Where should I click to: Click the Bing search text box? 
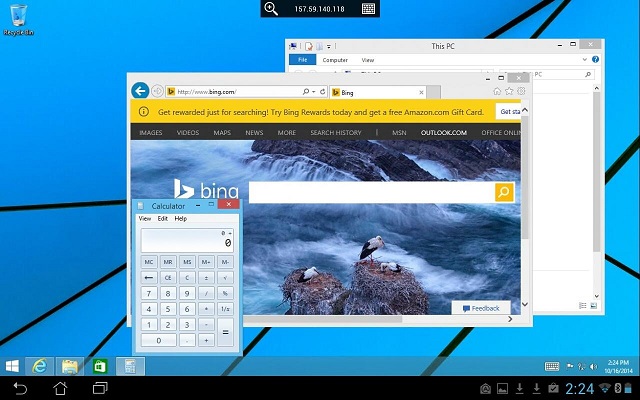tap(370, 192)
